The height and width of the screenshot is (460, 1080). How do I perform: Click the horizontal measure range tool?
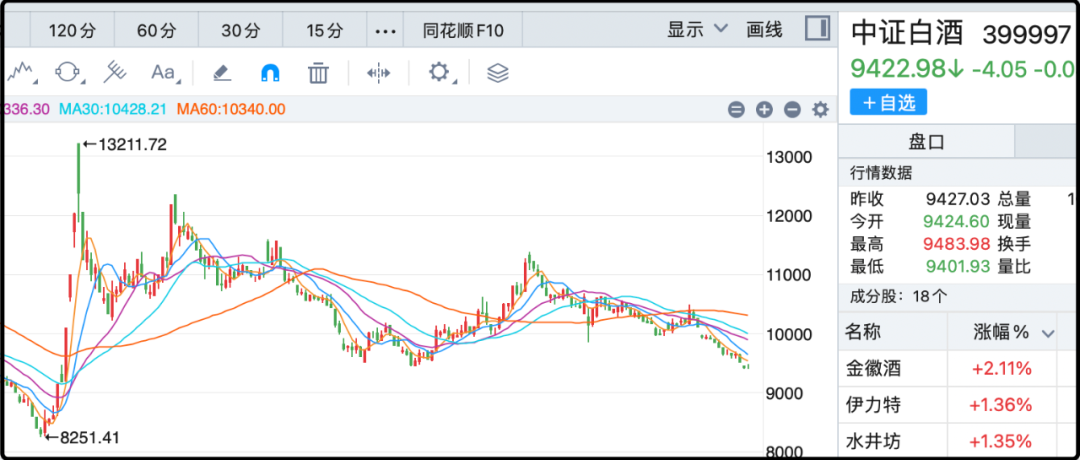(378, 73)
